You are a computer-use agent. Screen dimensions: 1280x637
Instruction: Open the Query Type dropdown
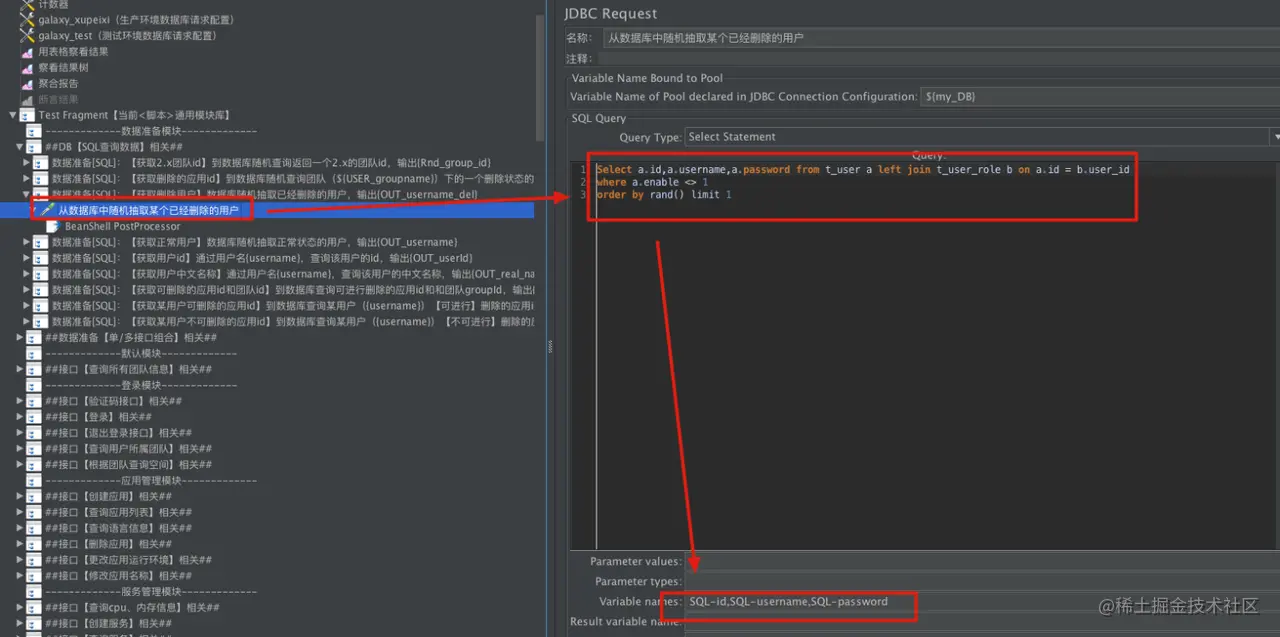(1275, 137)
